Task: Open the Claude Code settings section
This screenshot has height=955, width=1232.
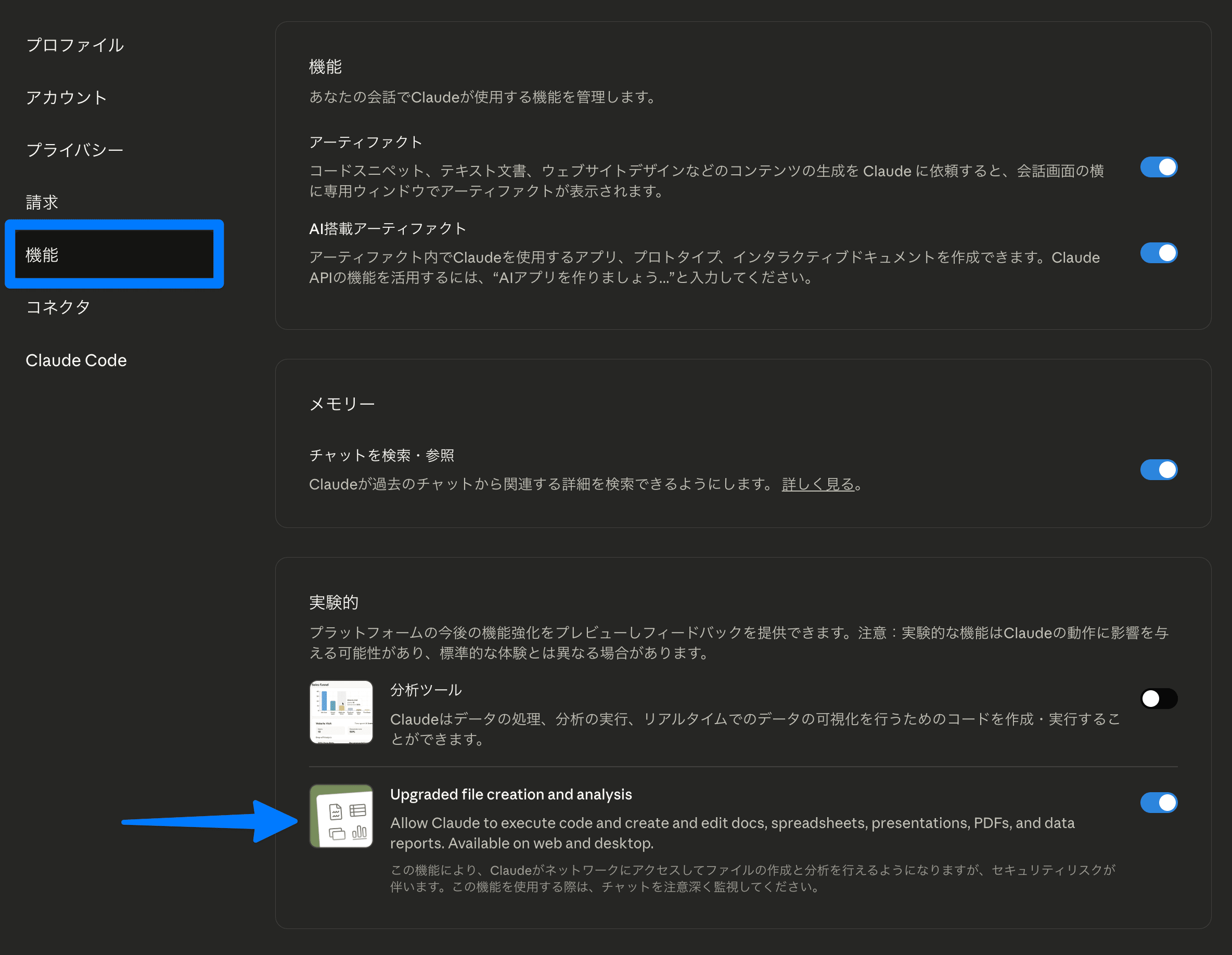Action: point(76,360)
